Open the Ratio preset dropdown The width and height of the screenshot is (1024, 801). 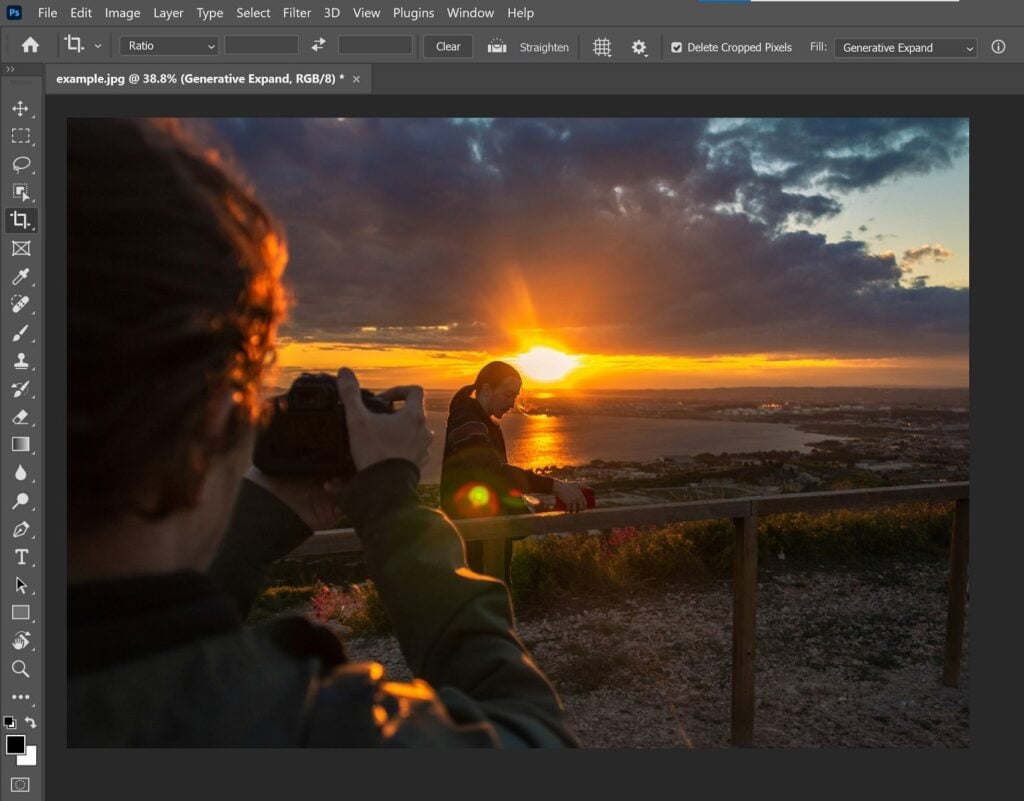[168, 46]
